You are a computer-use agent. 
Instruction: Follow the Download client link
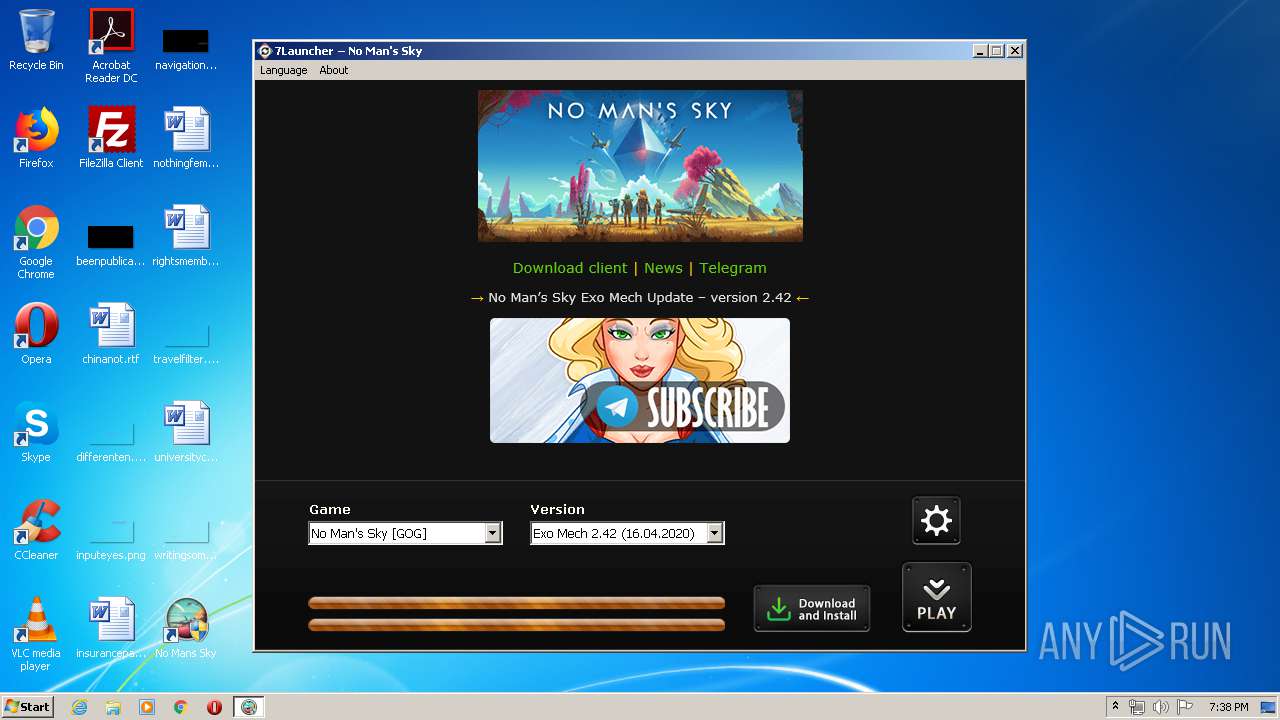tap(570, 268)
